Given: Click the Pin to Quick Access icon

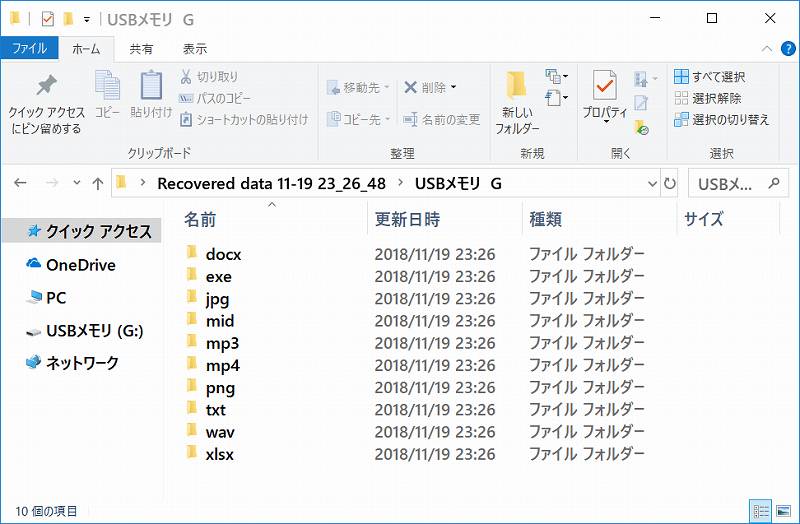Looking at the screenshot, I should 46,86.
